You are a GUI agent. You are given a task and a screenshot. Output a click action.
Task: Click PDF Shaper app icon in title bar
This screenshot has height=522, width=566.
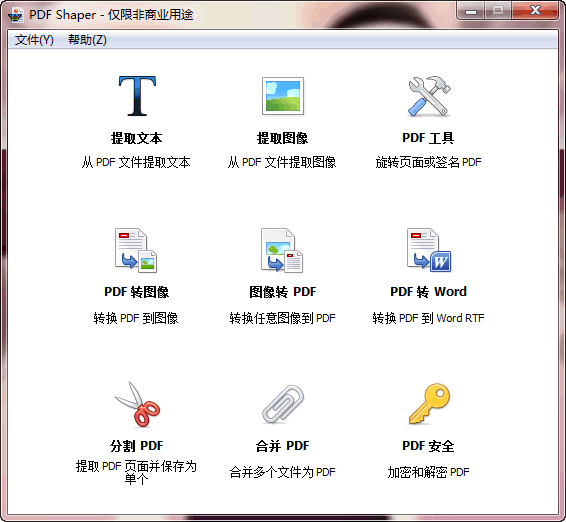click(x=16, y=15)
